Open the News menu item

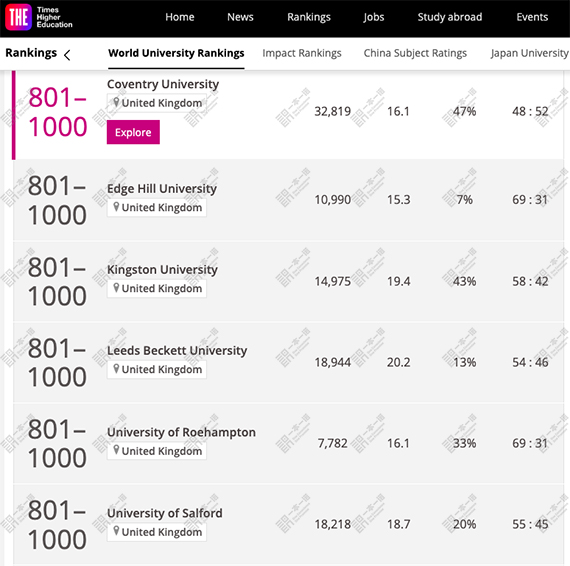coord(240,17)
